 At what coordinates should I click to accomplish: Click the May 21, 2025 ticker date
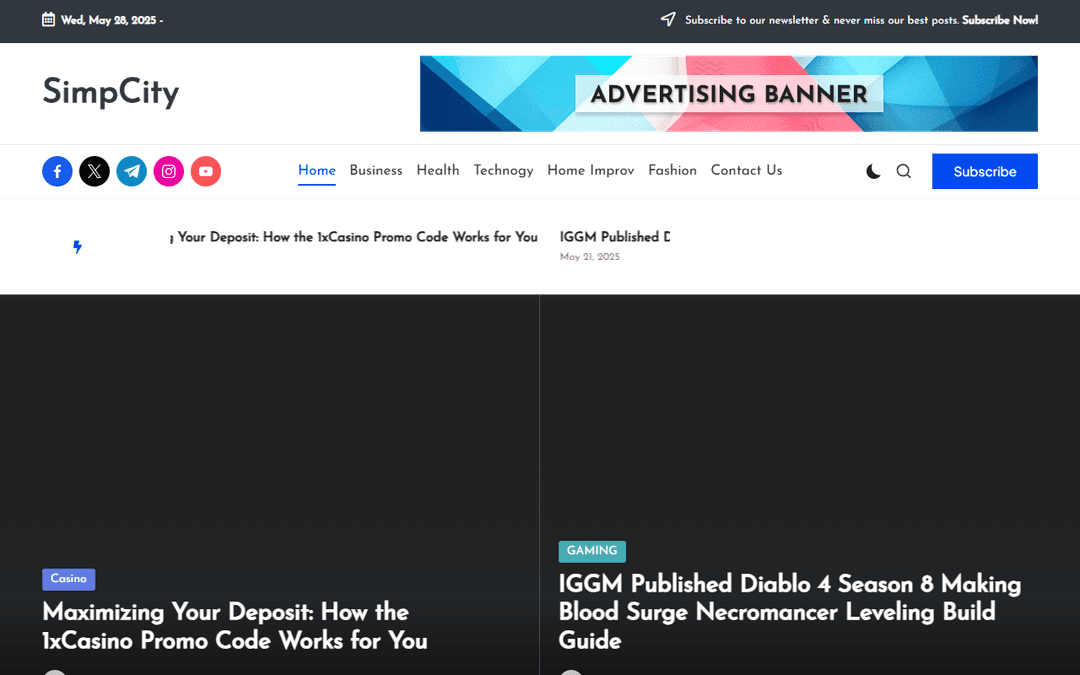coord(590,257)
